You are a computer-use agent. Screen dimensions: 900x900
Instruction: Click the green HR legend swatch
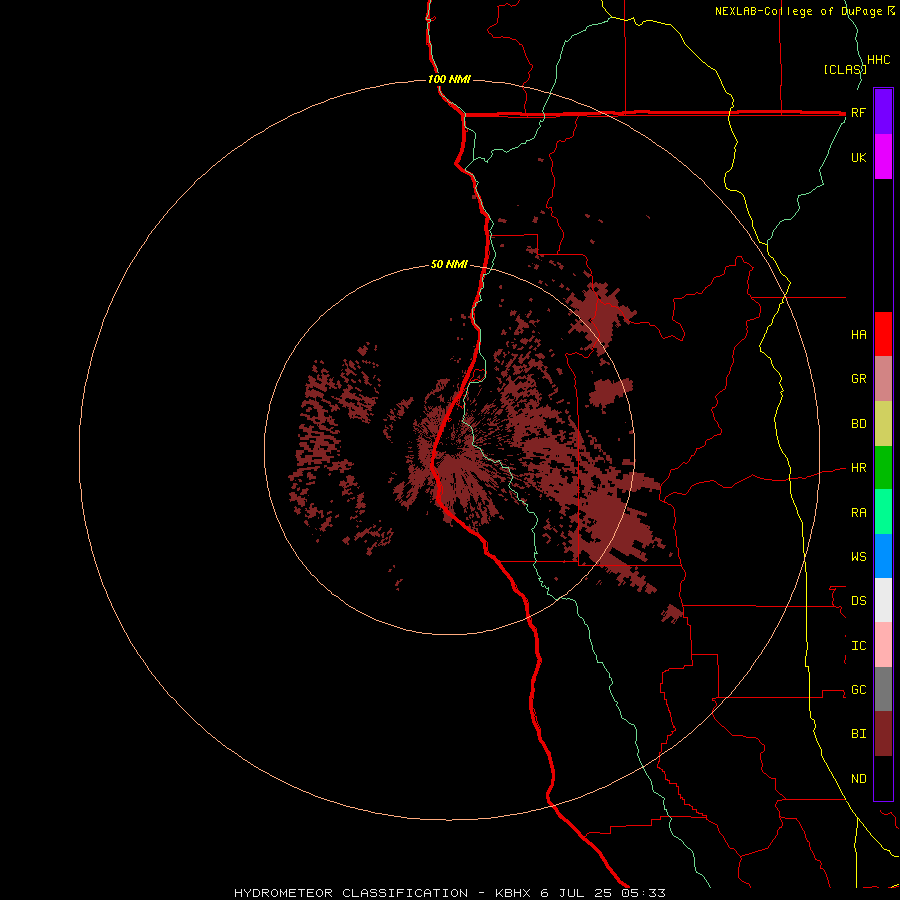point(883,468)
